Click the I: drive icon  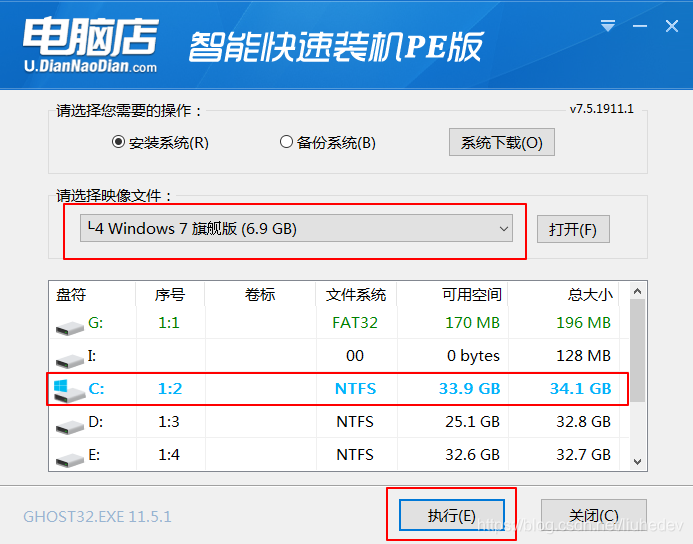(x=69, y=360)
